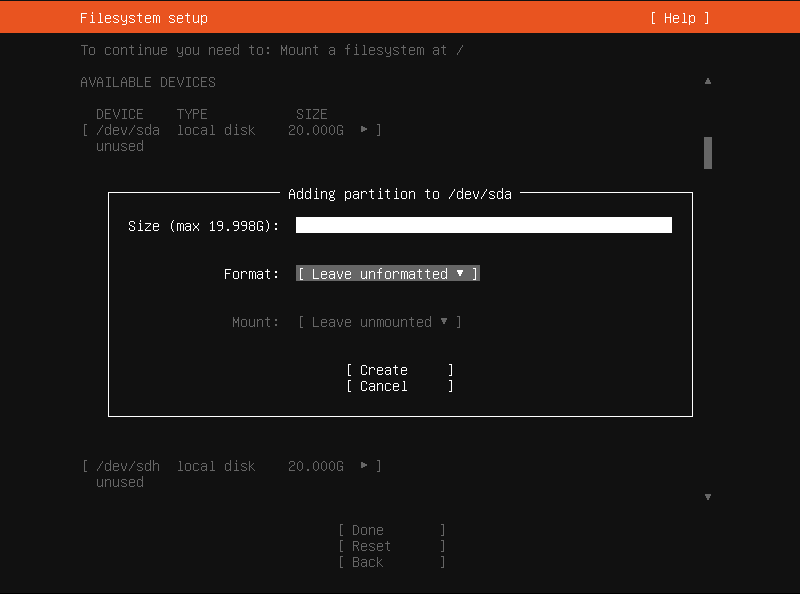Open the Mount selector showing Leave unmounted
800x594 pixels.
(x=379, y=321)
